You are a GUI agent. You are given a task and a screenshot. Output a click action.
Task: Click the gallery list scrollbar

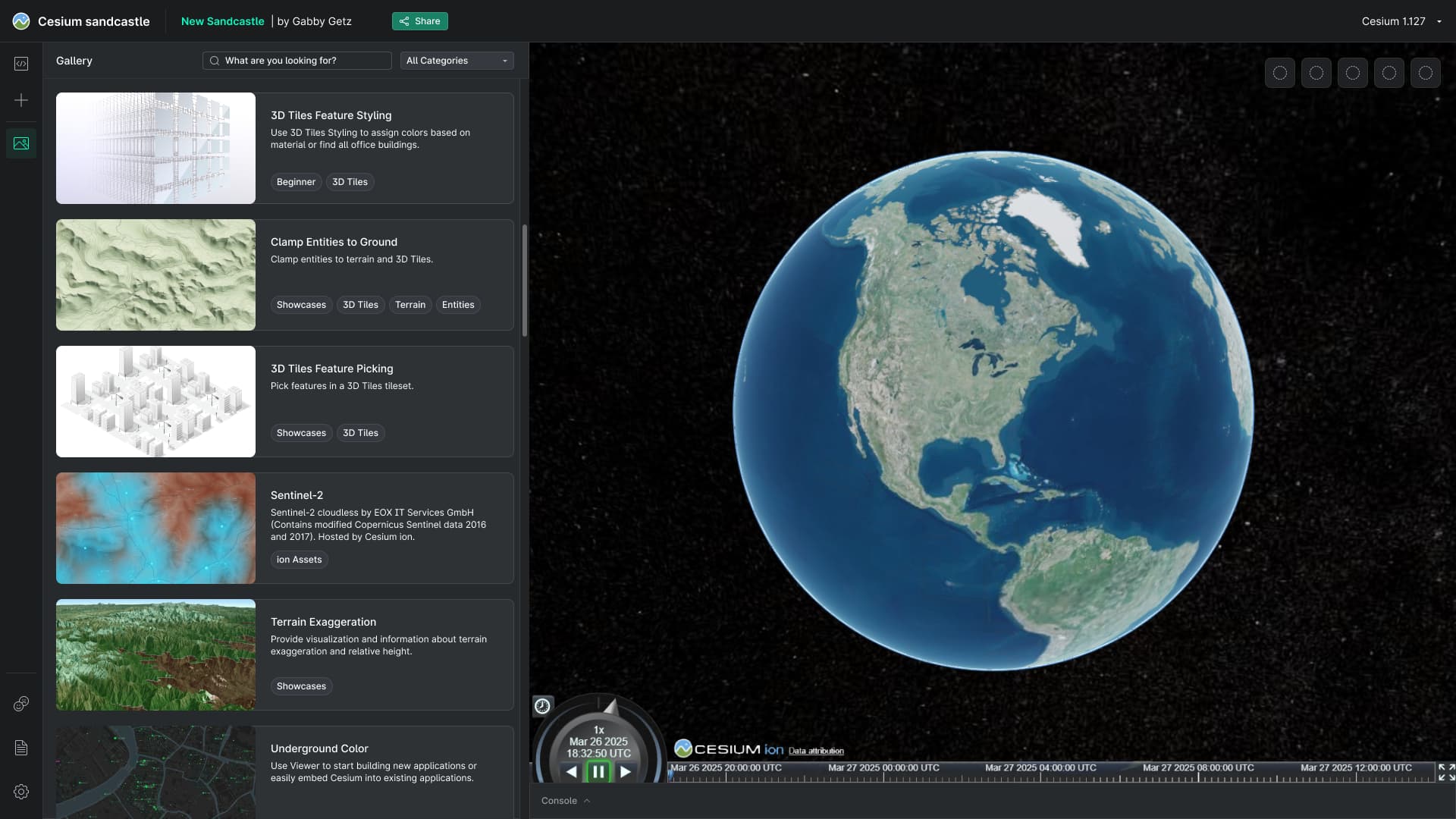[x=525, y=280]
